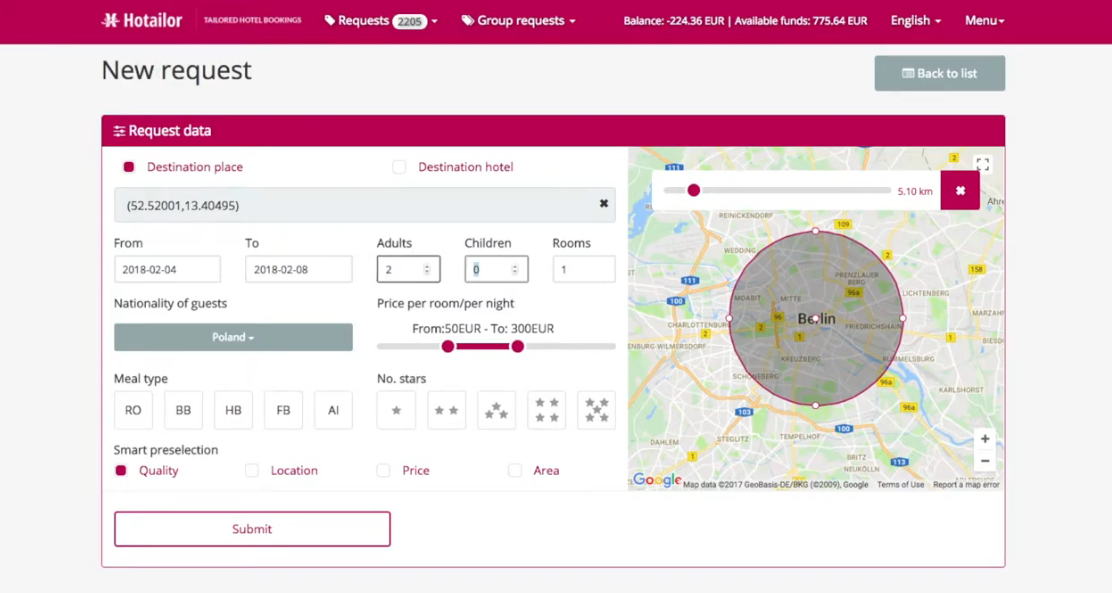Image resolution: width=1112 pixels, height=593 pixels.
Task: Open the Requests menu
Action: pos(380,20)
